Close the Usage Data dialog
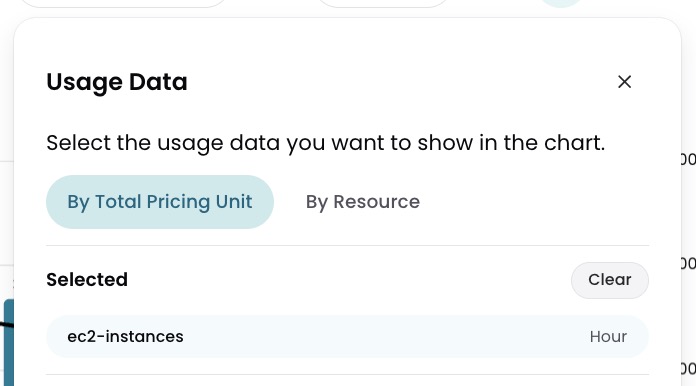This screenshot has height=386, width=696. [624, 82]
